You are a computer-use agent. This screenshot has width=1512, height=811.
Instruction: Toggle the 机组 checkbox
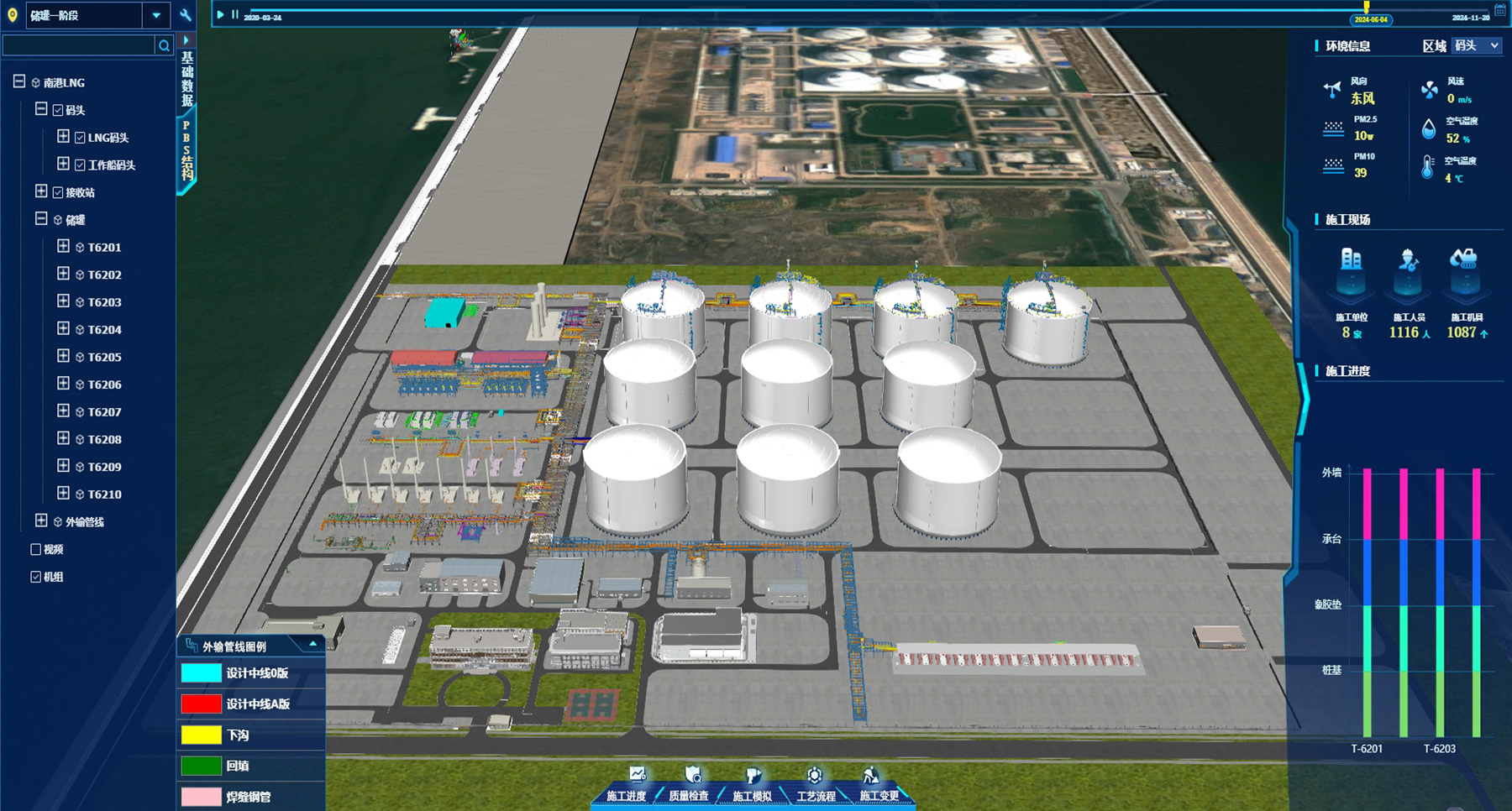coord(35,577)
